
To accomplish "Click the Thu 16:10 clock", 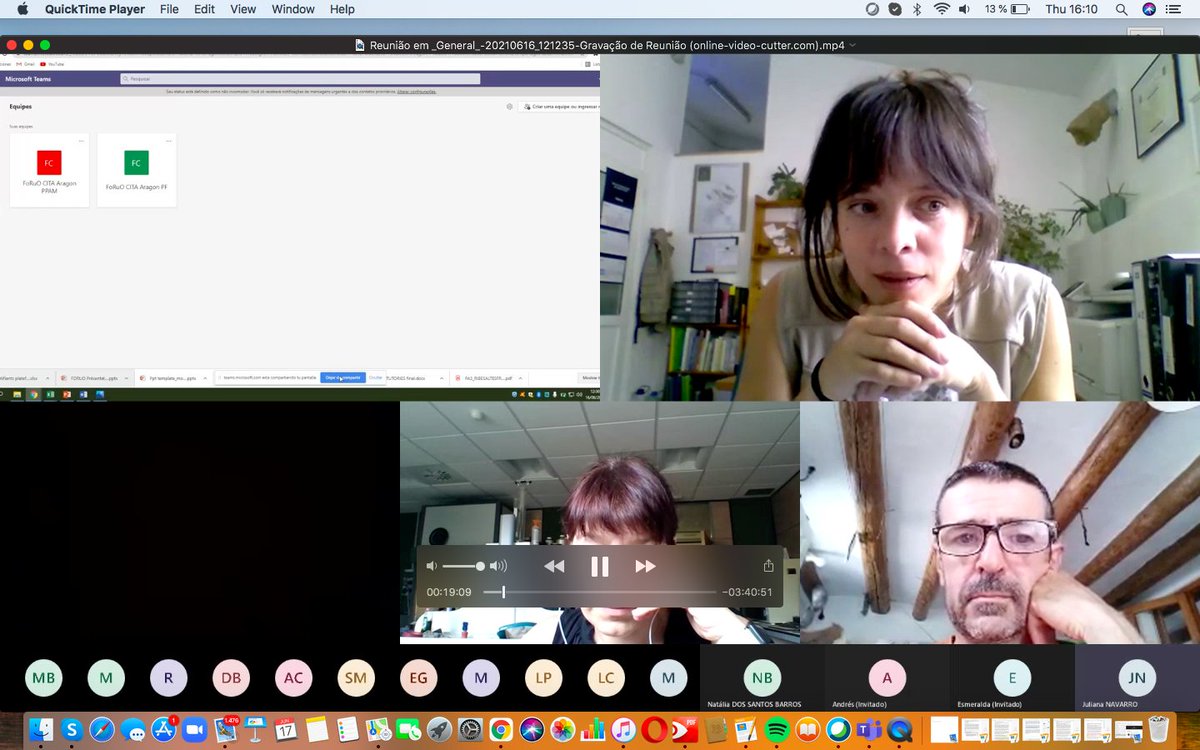I will pos(1071,9).
